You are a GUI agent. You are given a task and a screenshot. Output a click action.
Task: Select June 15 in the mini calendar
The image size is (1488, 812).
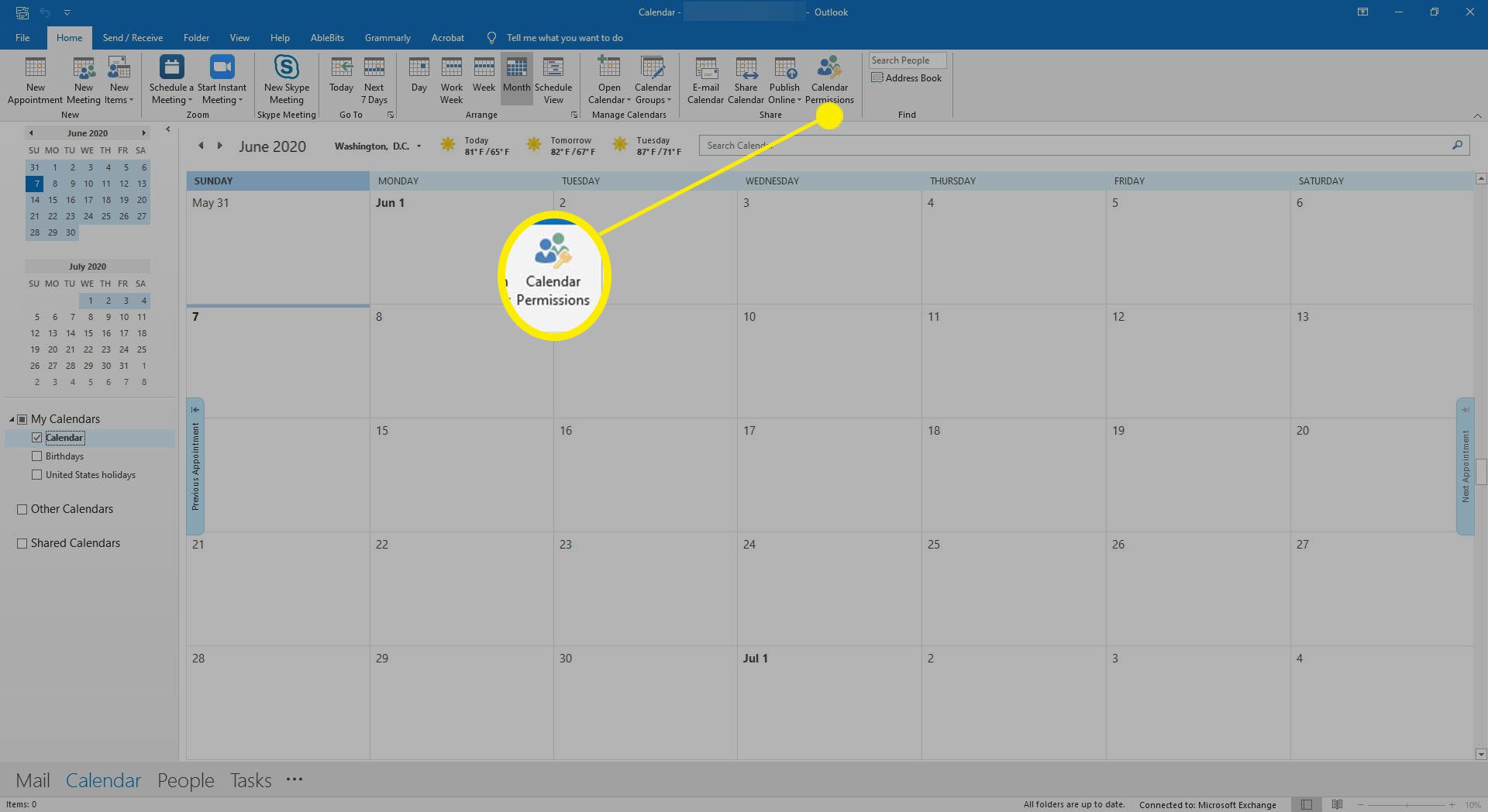point(53,200)
